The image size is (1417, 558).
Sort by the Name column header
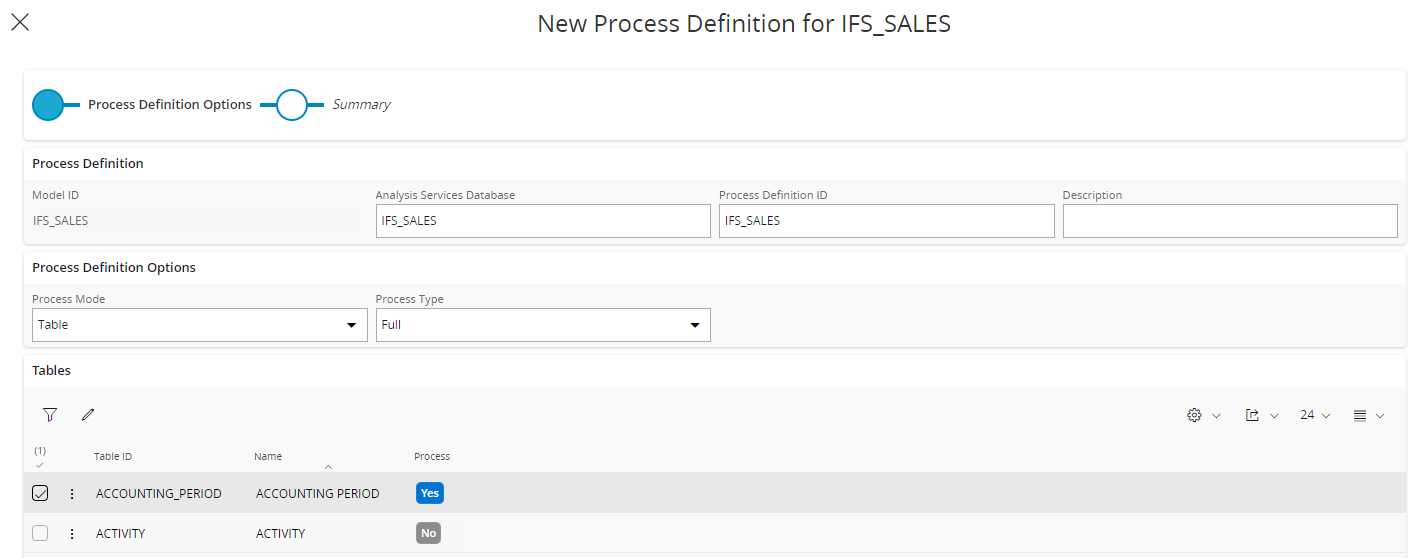tap(268, 457)
